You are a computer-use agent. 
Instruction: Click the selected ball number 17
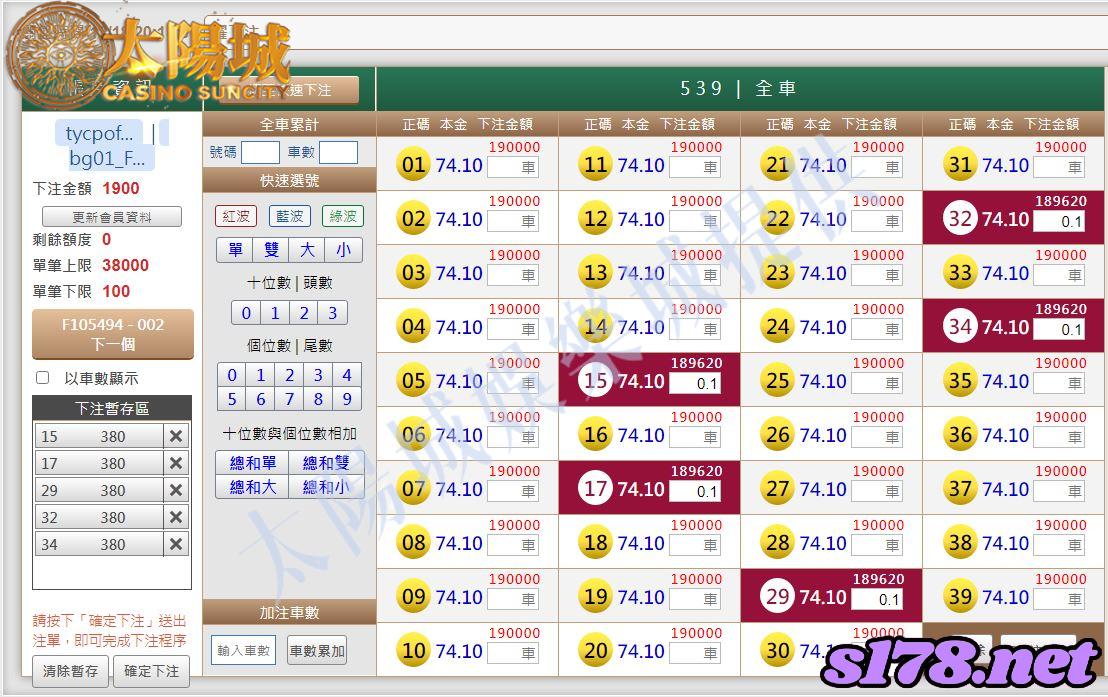[x=596, y=489]
